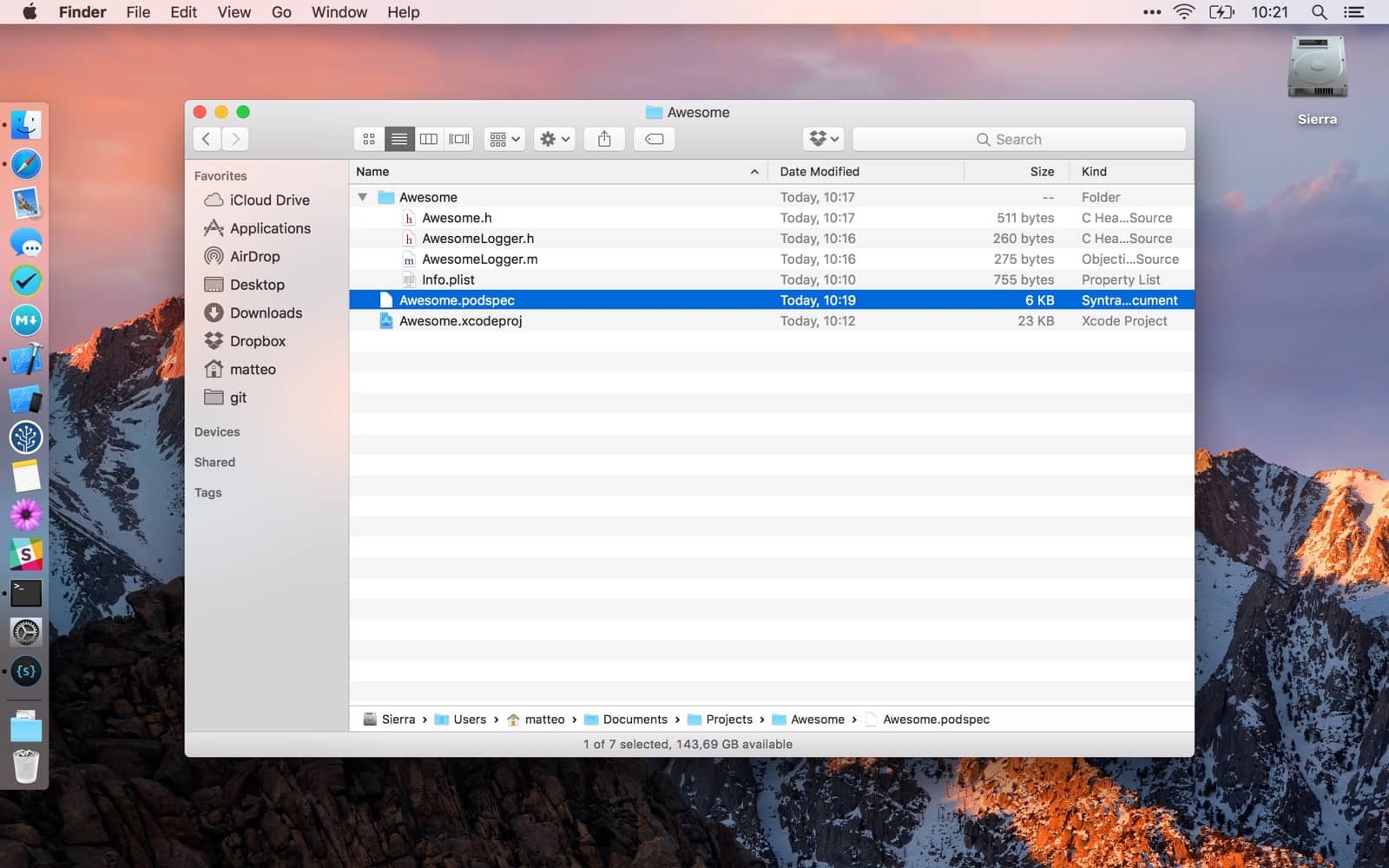Go back with the back arrow
1389x868 pixels.
(207, 139)
